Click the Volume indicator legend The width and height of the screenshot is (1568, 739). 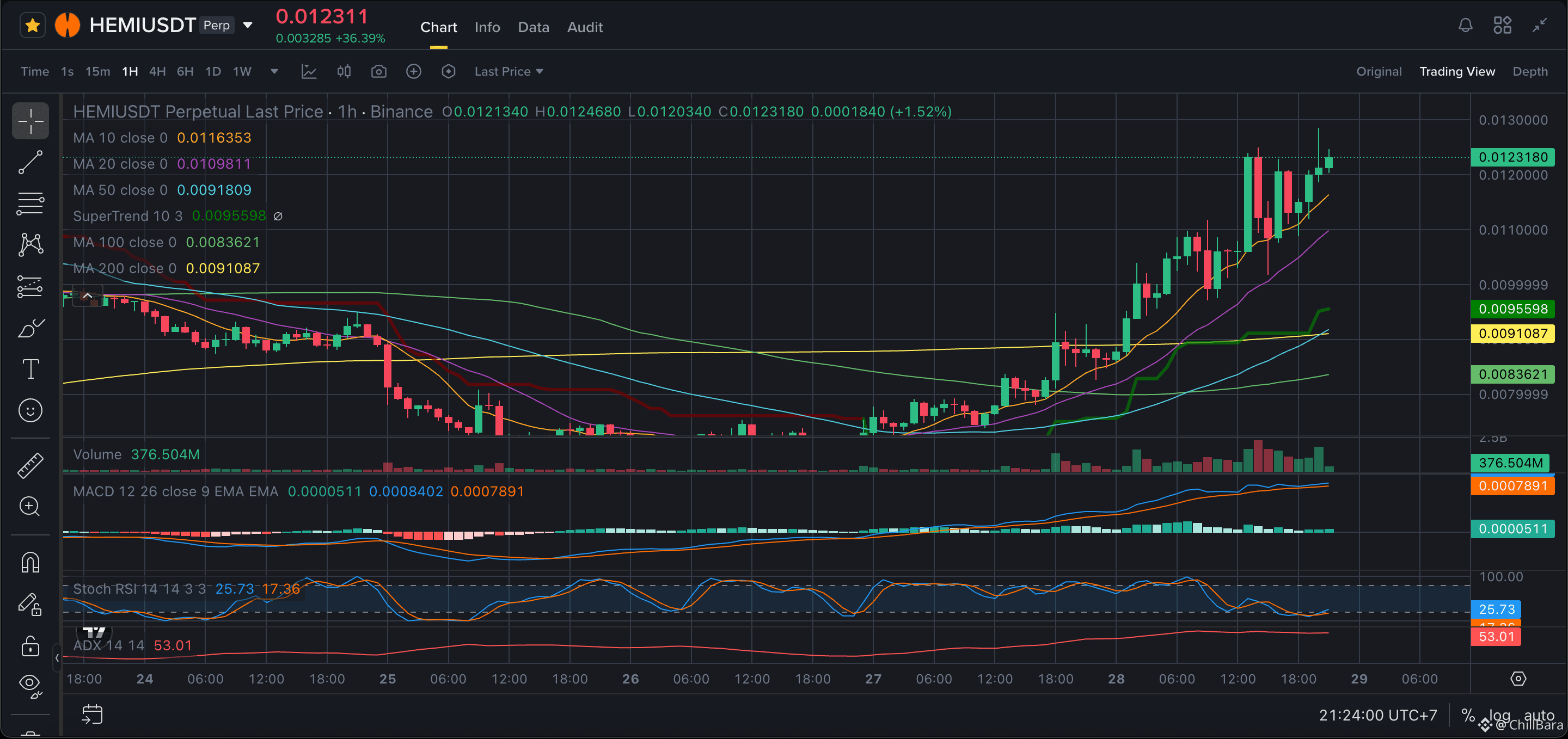point(136,454)
